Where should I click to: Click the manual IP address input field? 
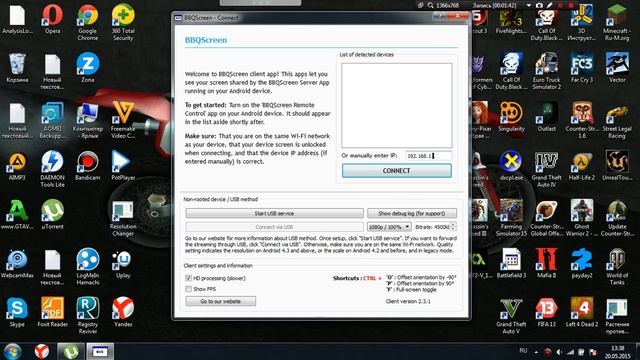(x=429, y=156)
